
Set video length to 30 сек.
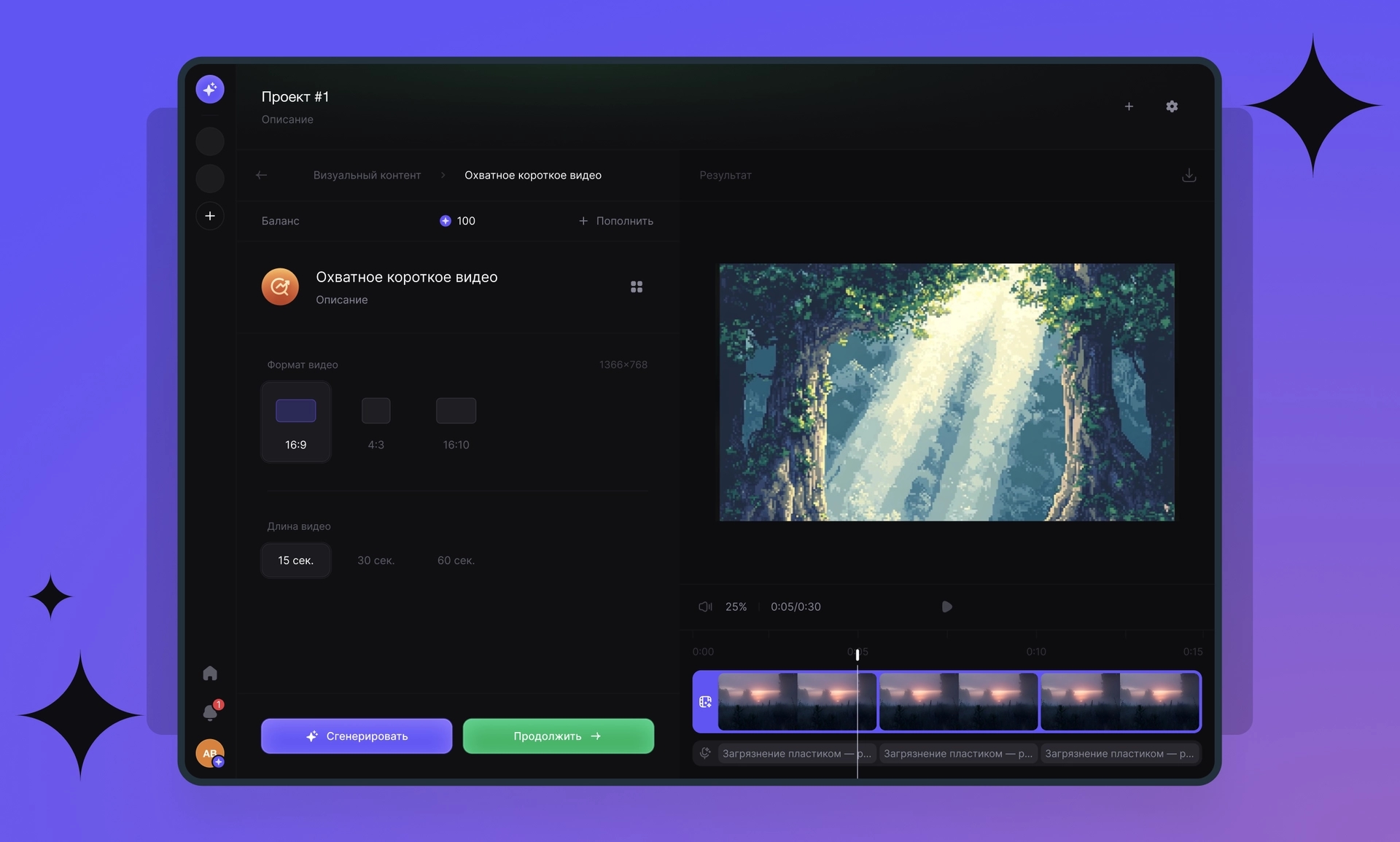tap(376, 561)
